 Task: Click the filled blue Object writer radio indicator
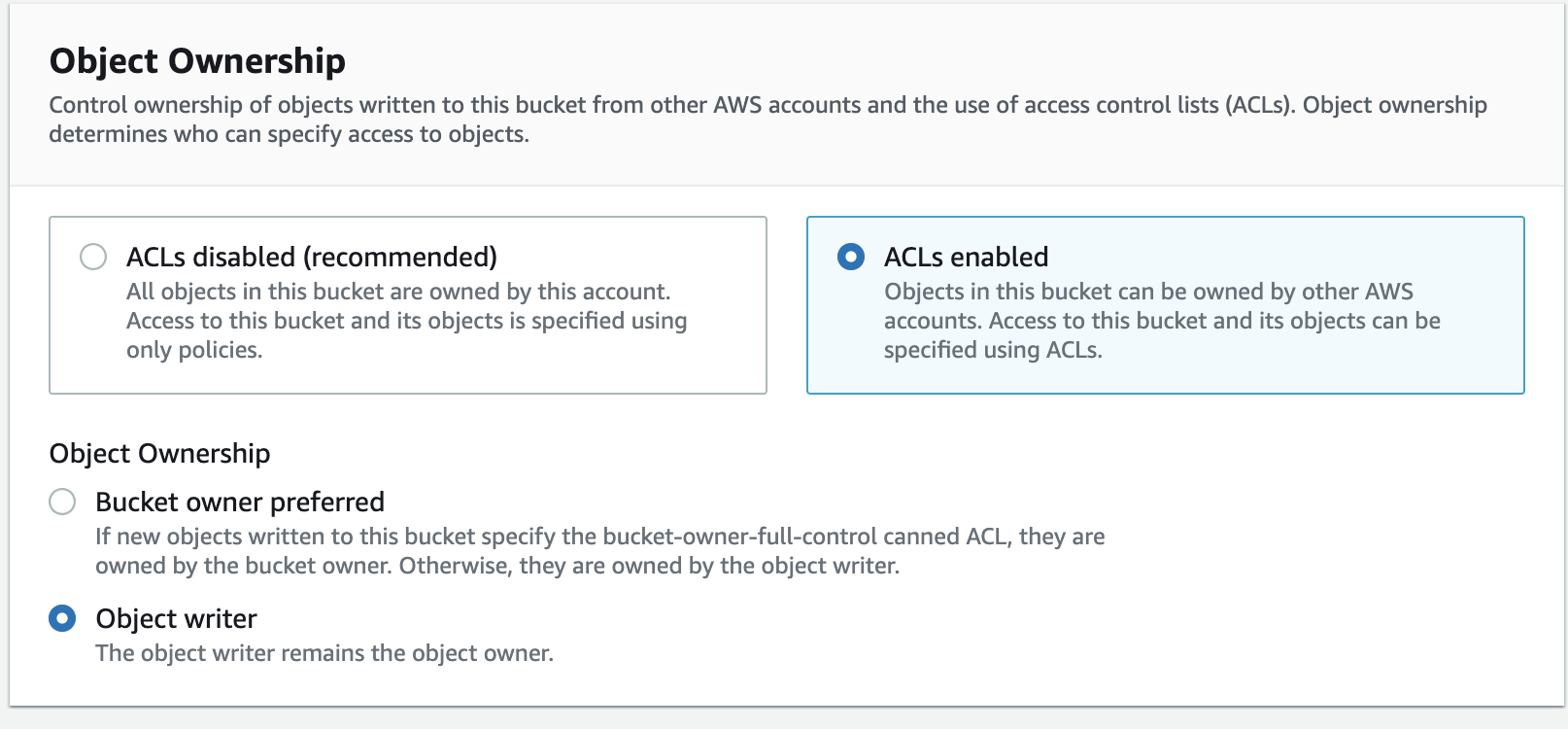[60, 618]
